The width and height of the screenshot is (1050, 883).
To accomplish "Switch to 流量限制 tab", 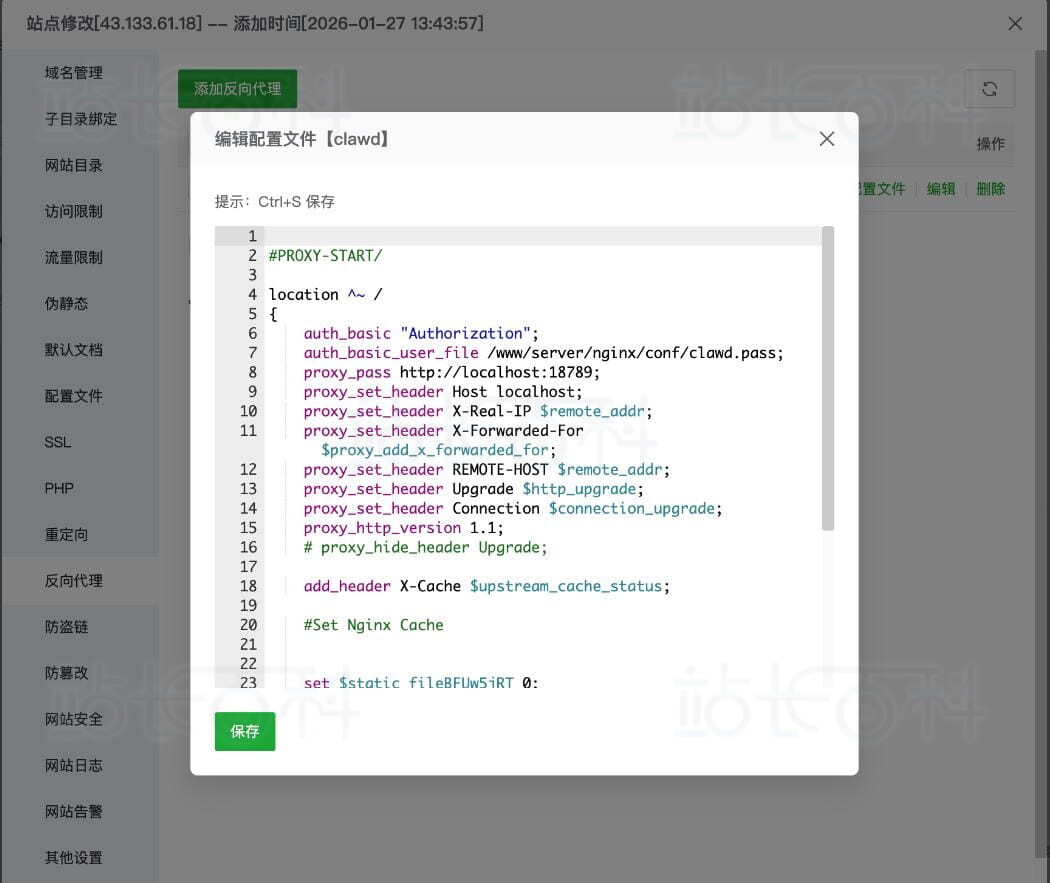I will [74, 257].
